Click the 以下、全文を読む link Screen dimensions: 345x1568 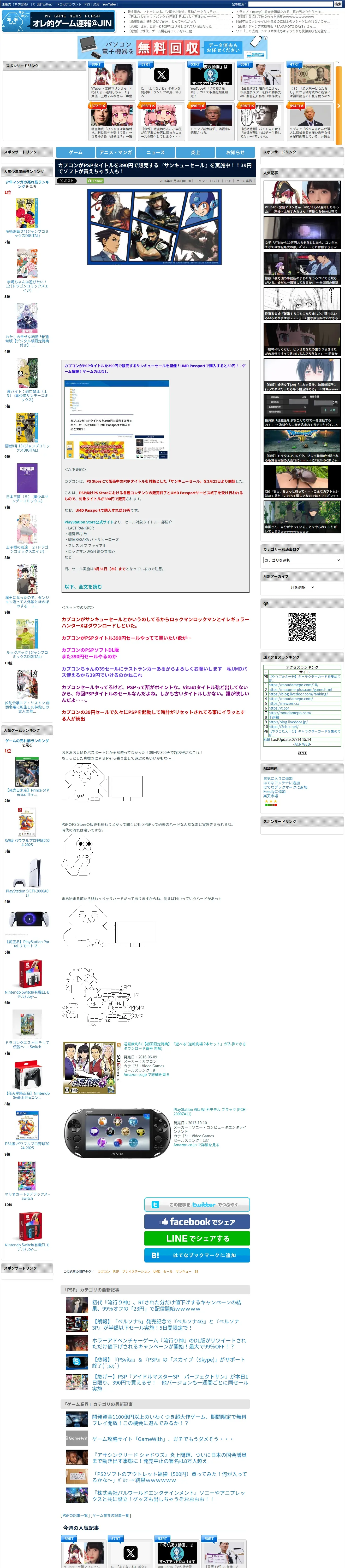pyautogui.click(x=83, y=586)
